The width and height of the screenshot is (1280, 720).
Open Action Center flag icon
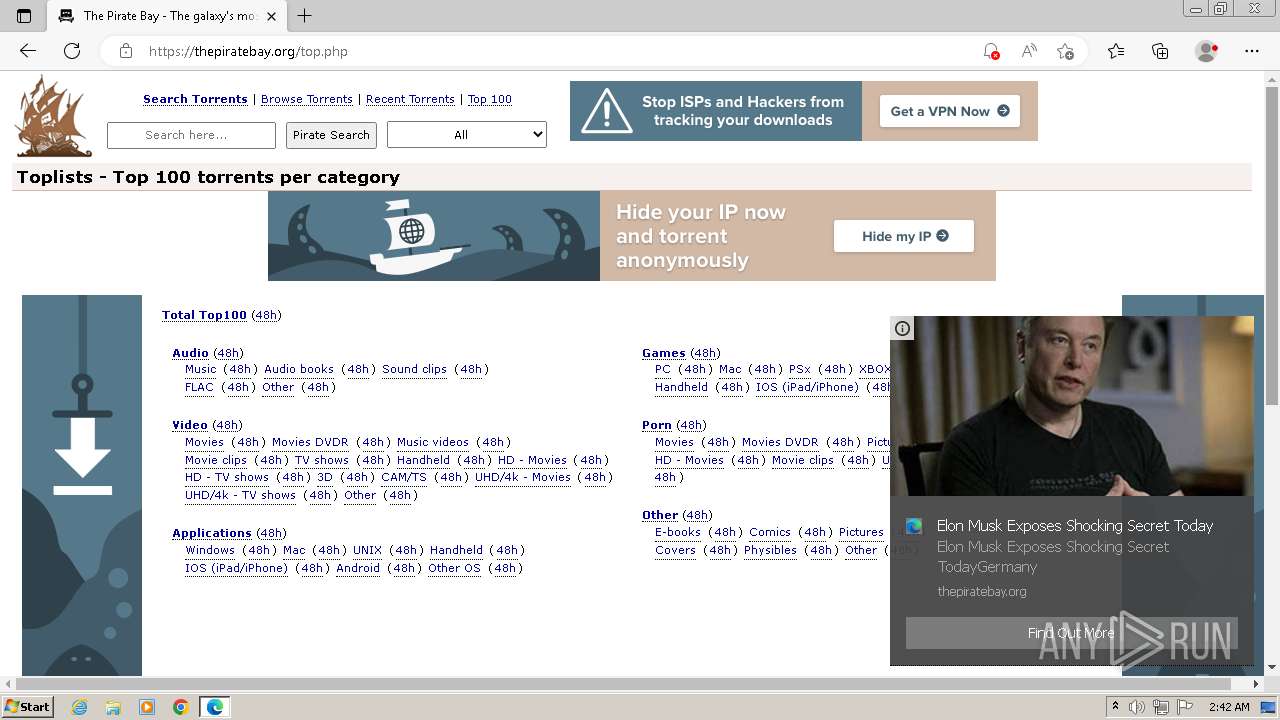1185,707
